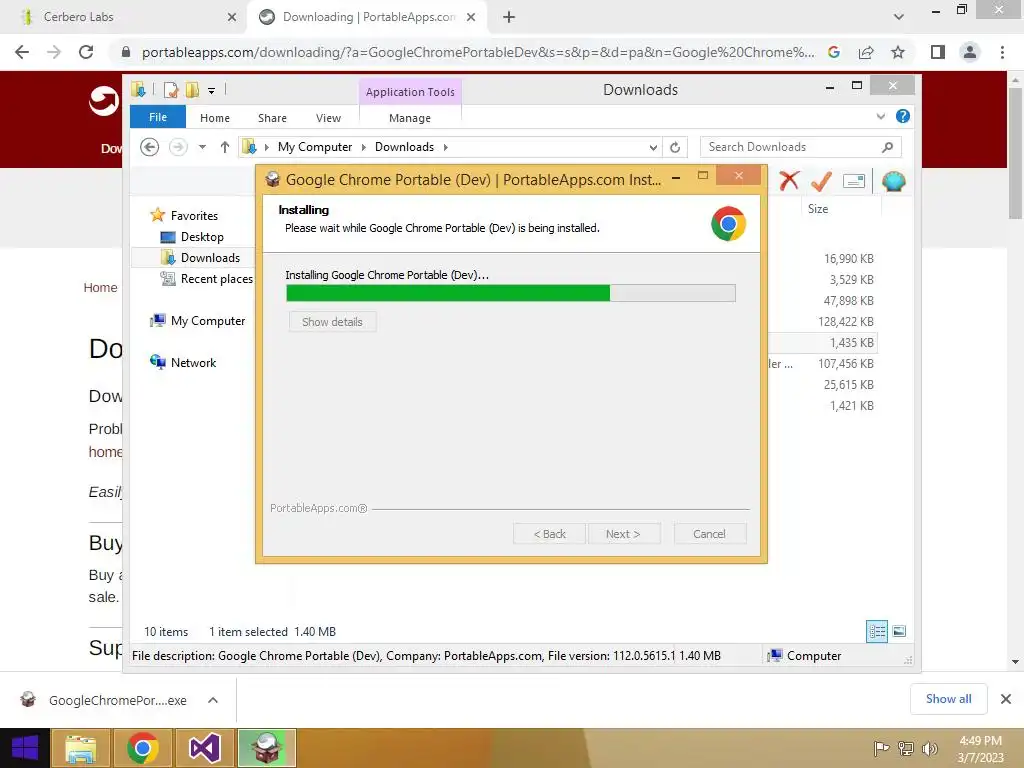Viewport: 1024px width, 768px height.
Task: Open recent locations dropdown arrow
Action: pyautogui.click(x=202, y=147)
